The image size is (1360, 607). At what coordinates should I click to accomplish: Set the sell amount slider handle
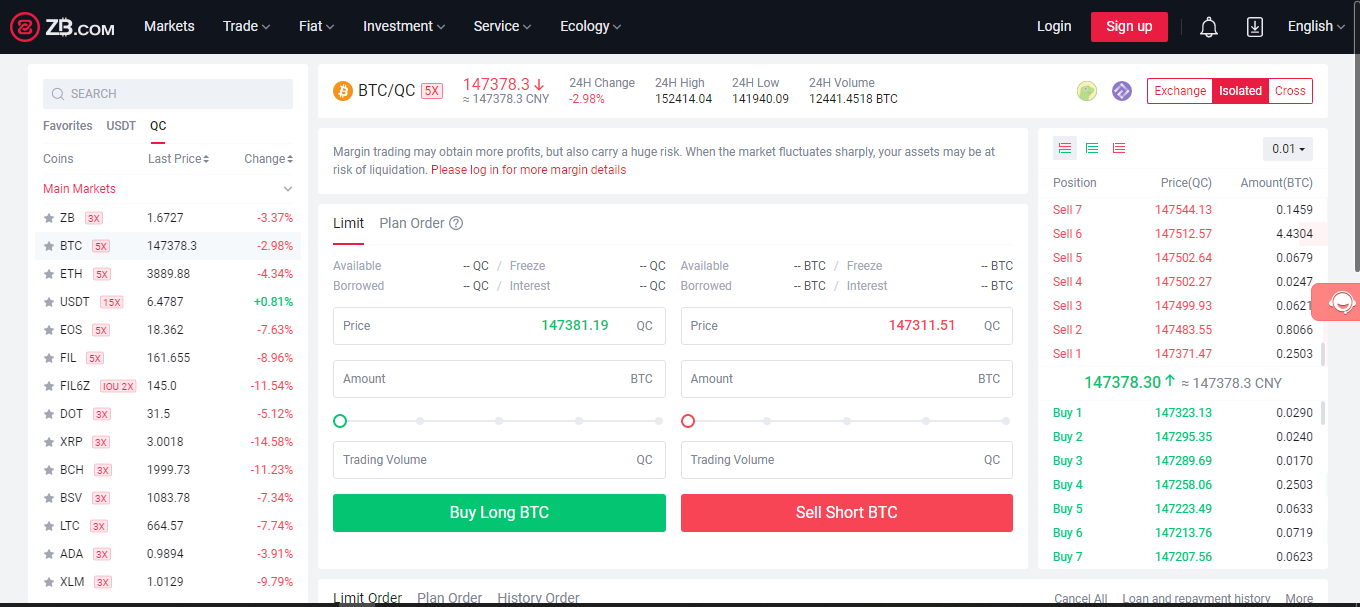pyautogui.click(x=688, y=421)
